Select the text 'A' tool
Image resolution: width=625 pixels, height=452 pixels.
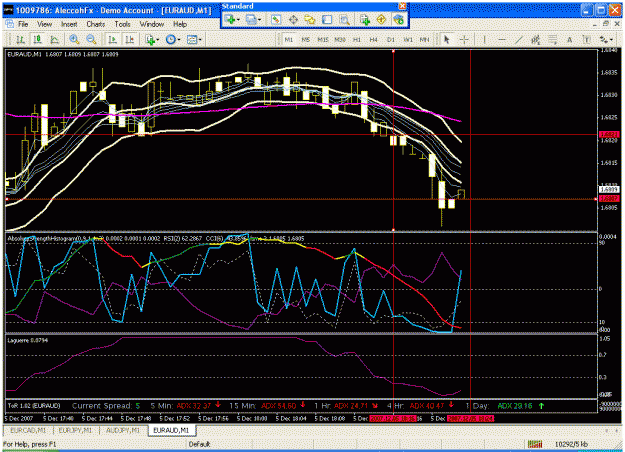tap(570, 39)
